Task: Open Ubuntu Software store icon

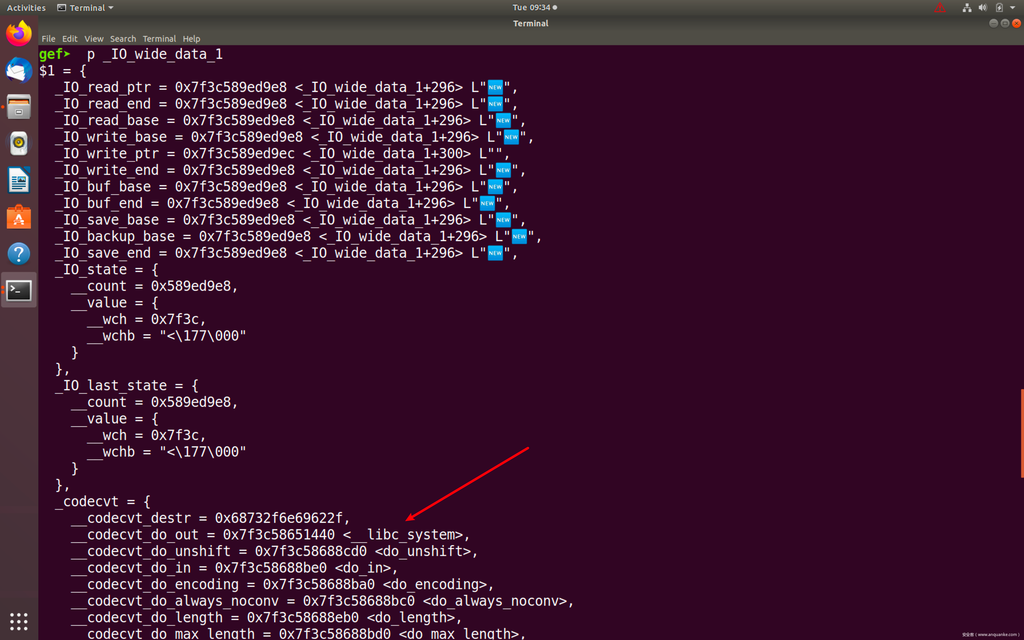Action: click(19, 217)
